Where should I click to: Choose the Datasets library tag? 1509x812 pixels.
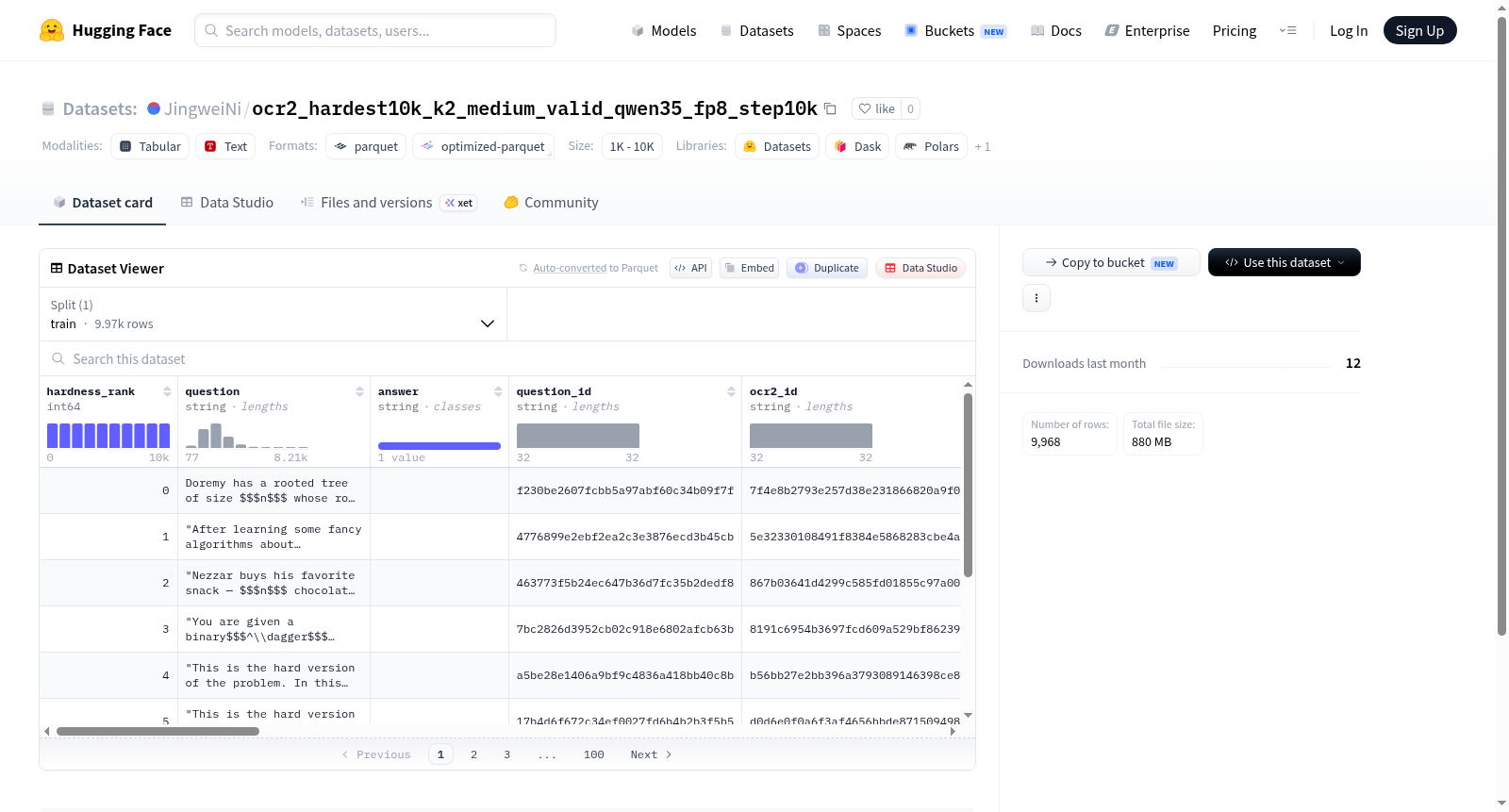coord(777,146)
